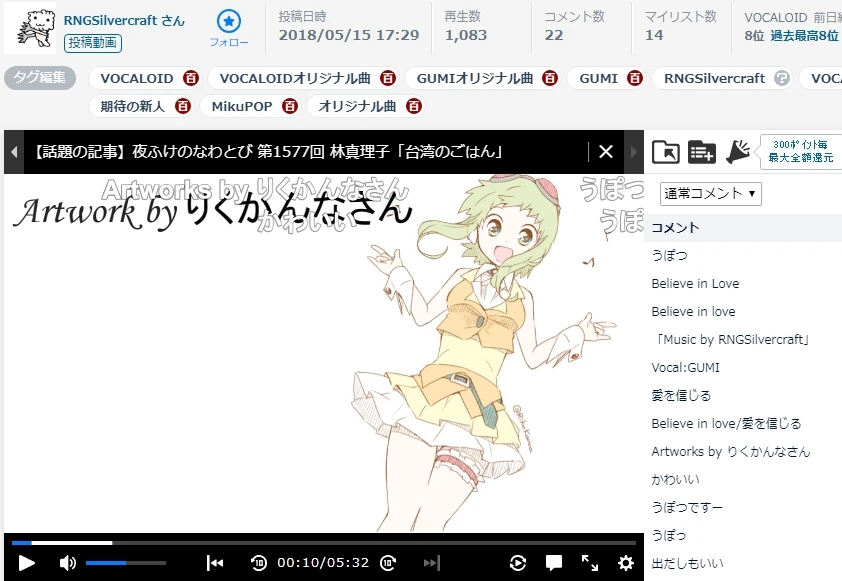This screenshot has width=842, height=581.
Task: Select the RNGSilvercraft tag
Action: [x=714, y=78]
